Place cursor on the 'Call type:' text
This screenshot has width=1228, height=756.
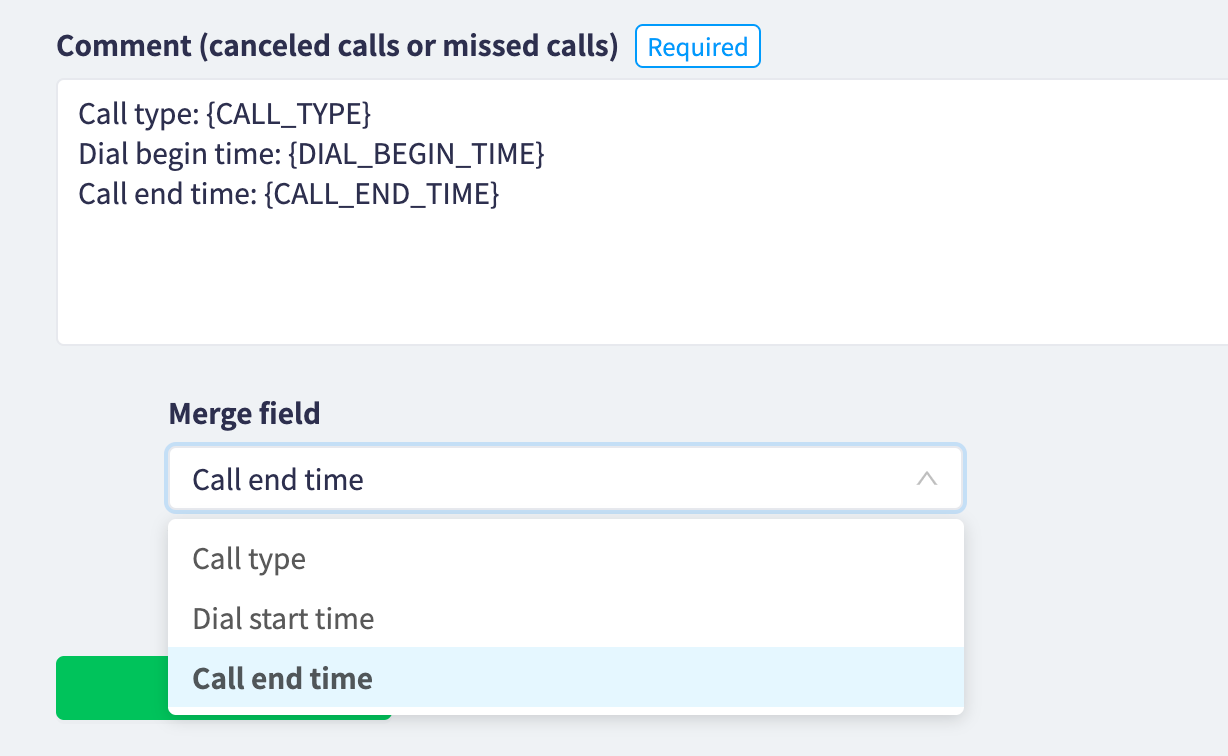point(138,114)
